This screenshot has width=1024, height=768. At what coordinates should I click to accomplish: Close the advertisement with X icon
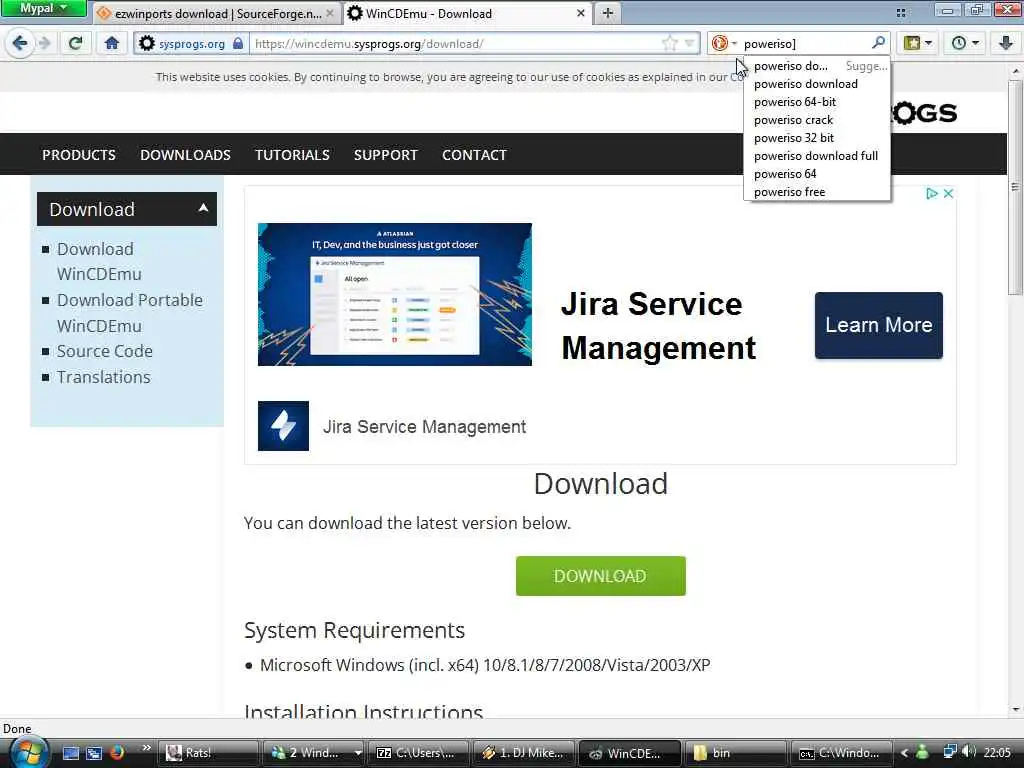pos(948,193)
